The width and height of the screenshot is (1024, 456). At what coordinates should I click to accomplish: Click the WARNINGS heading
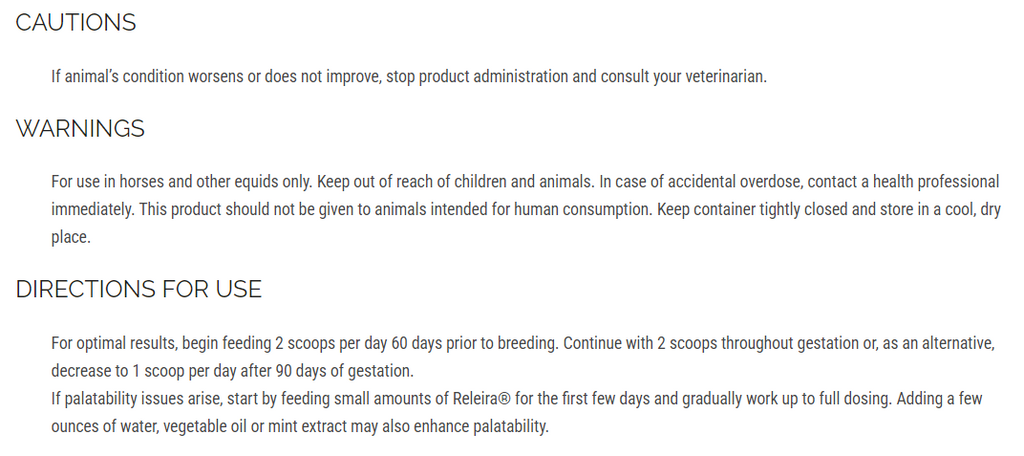click(x=80, y=129)
